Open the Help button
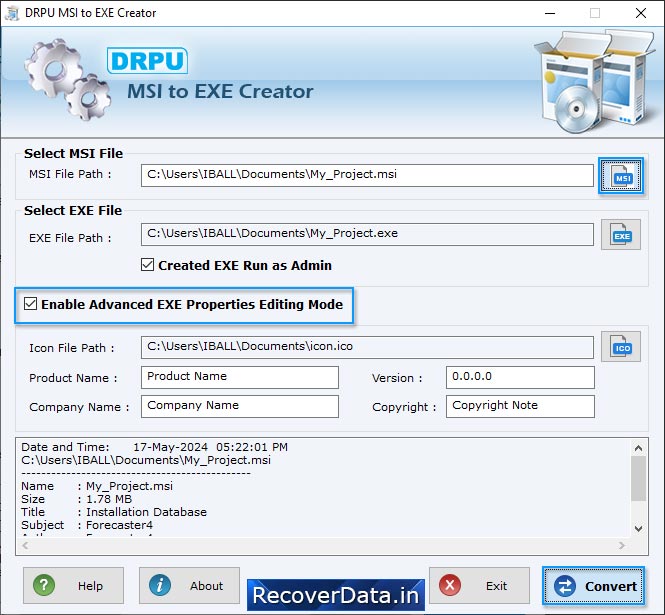 [x=73, y=585]
